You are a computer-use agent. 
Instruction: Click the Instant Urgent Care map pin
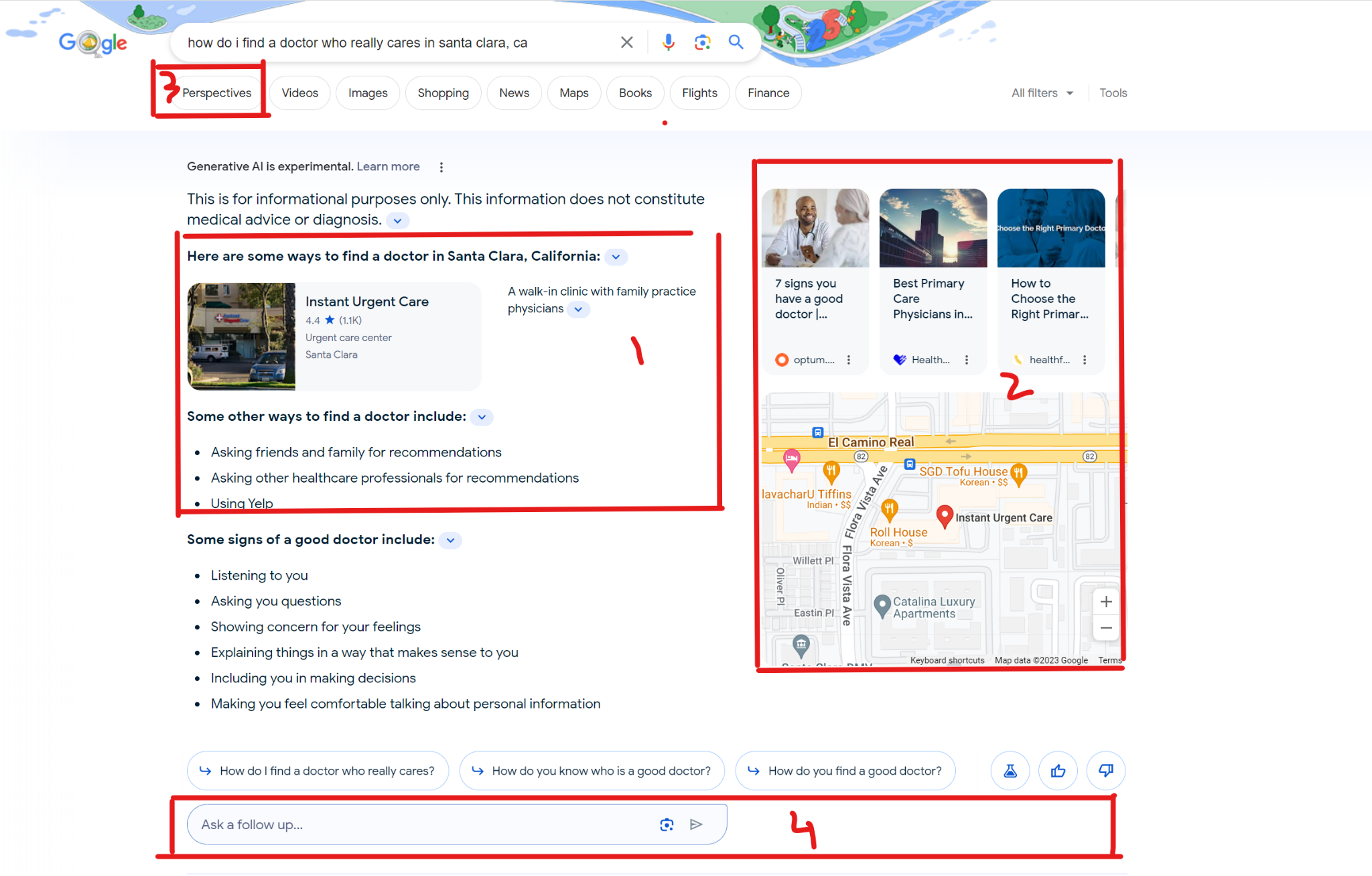pyautogui.click(x=945, y=516)
